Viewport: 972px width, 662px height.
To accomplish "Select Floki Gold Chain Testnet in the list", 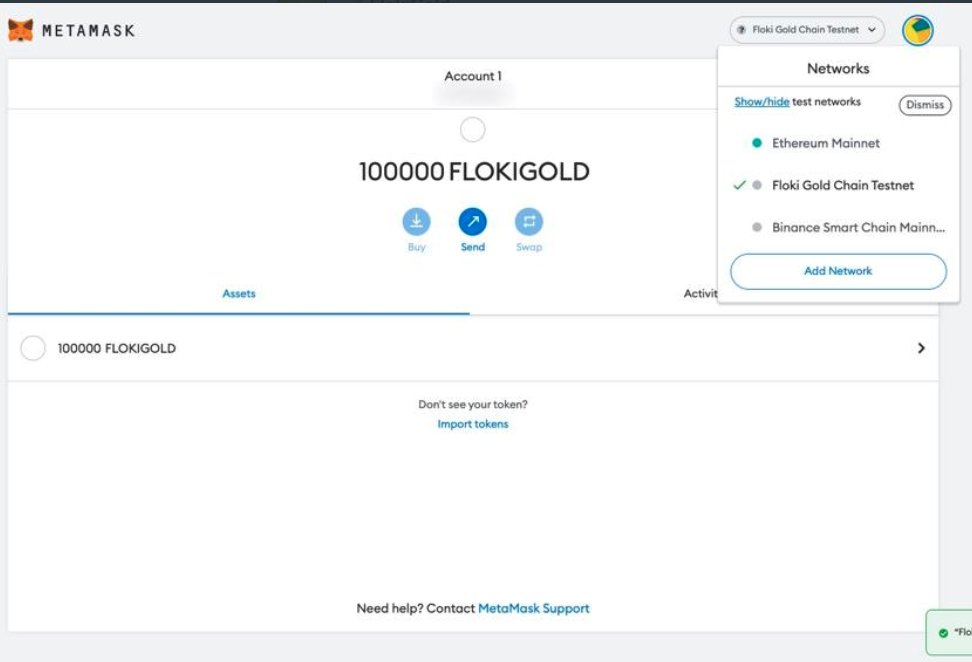I will coord(838,185).
